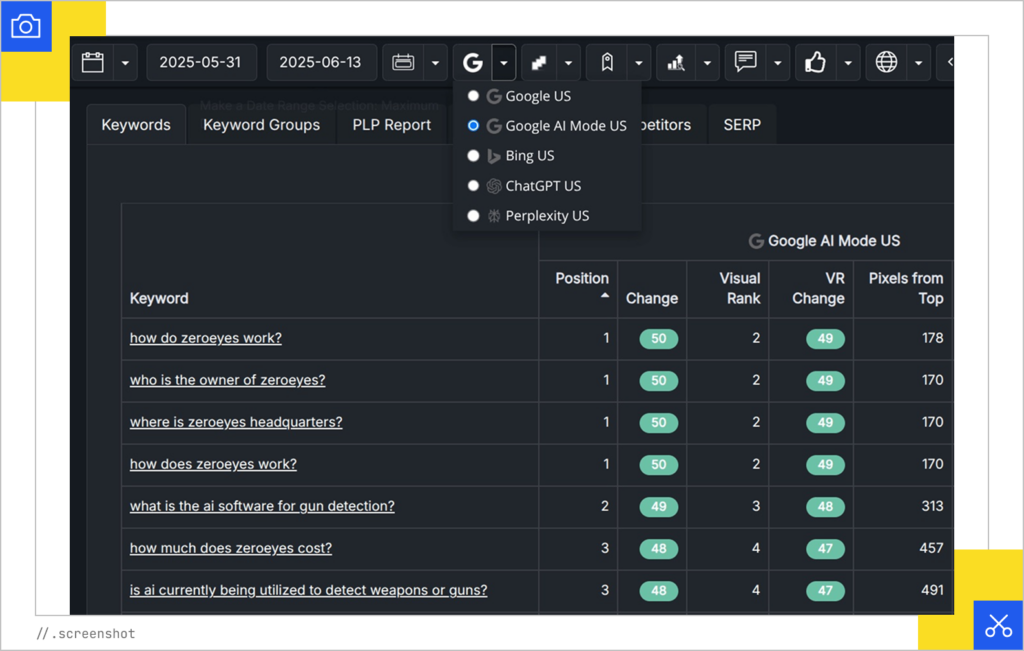The width and height of the screenshot is (1024, 651).
Task: Choose the Perplexity US radio option
Action: click(x=474, y=216)
